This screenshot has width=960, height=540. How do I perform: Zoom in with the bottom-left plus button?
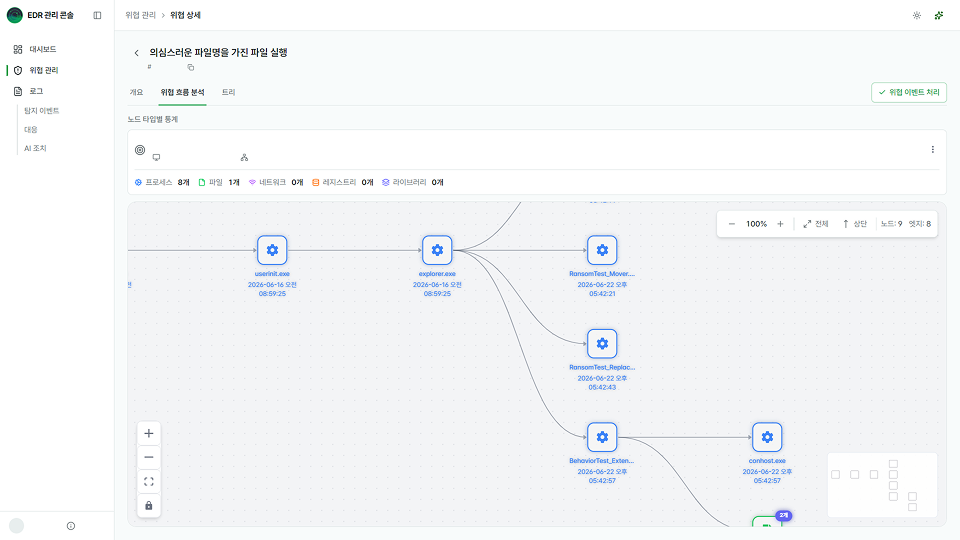[149, 433]
